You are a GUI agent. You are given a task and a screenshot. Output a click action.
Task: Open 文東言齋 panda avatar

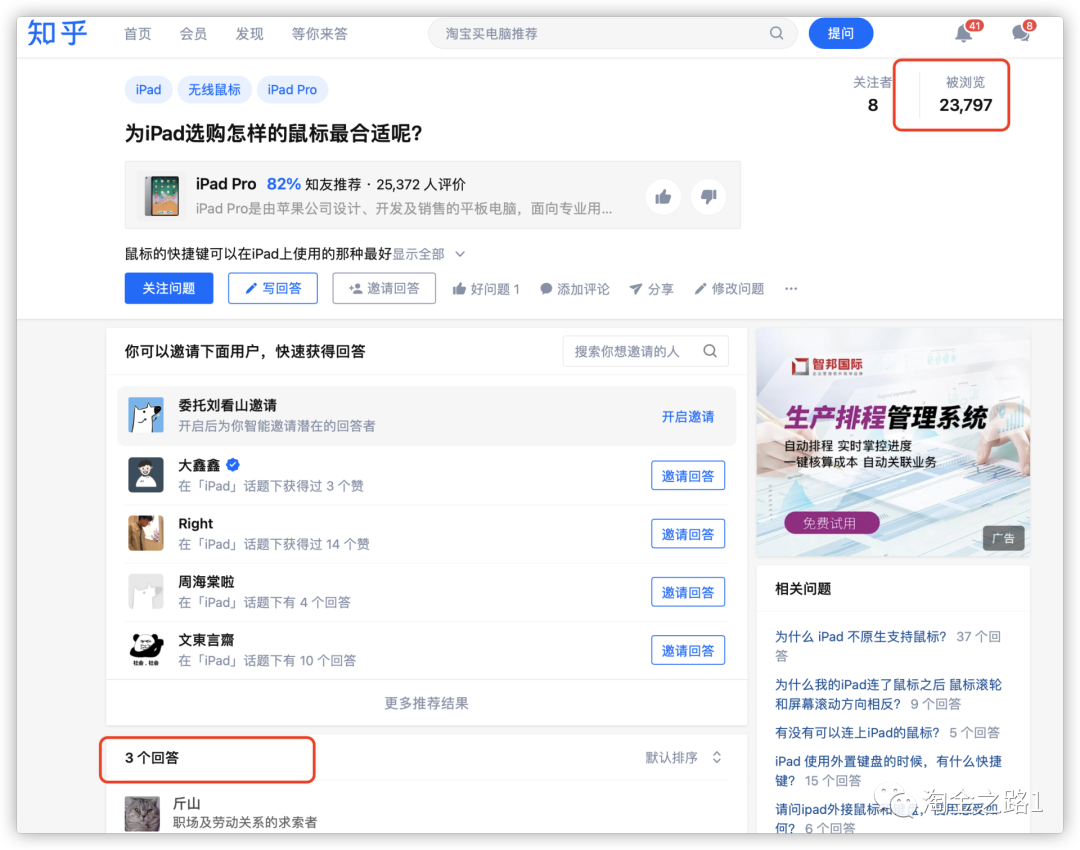146,650
